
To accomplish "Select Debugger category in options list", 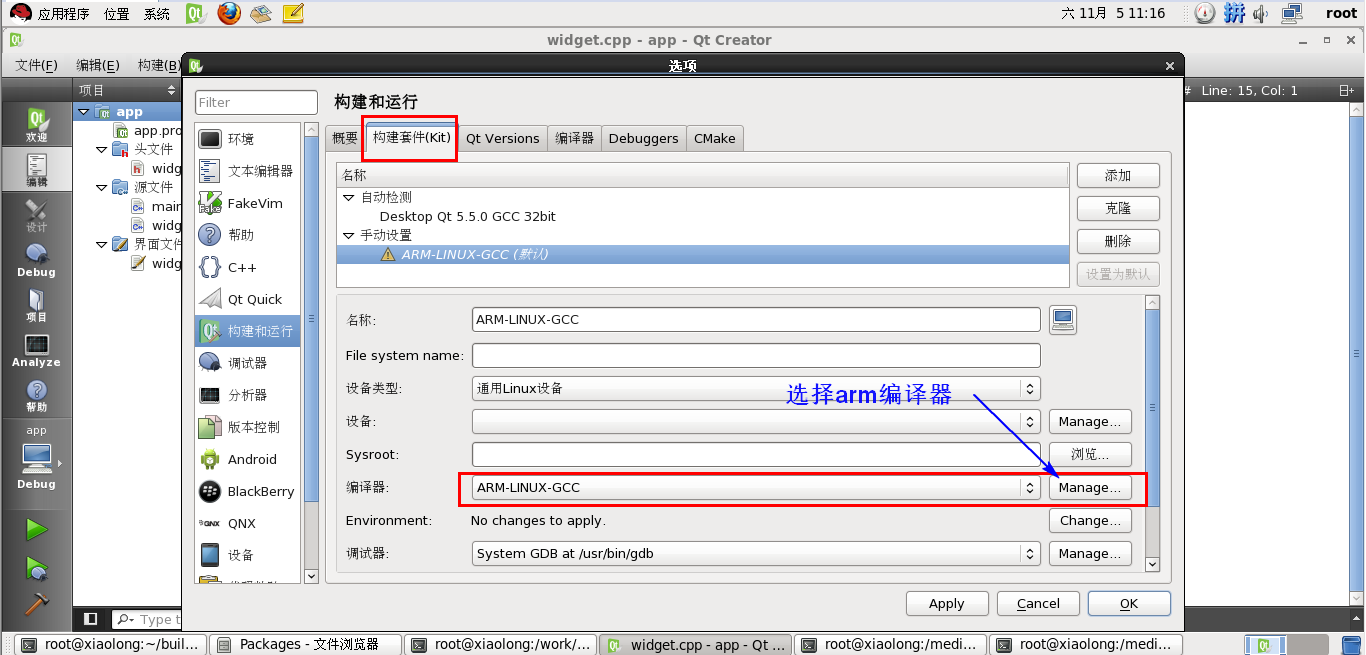I will [248, 363].
